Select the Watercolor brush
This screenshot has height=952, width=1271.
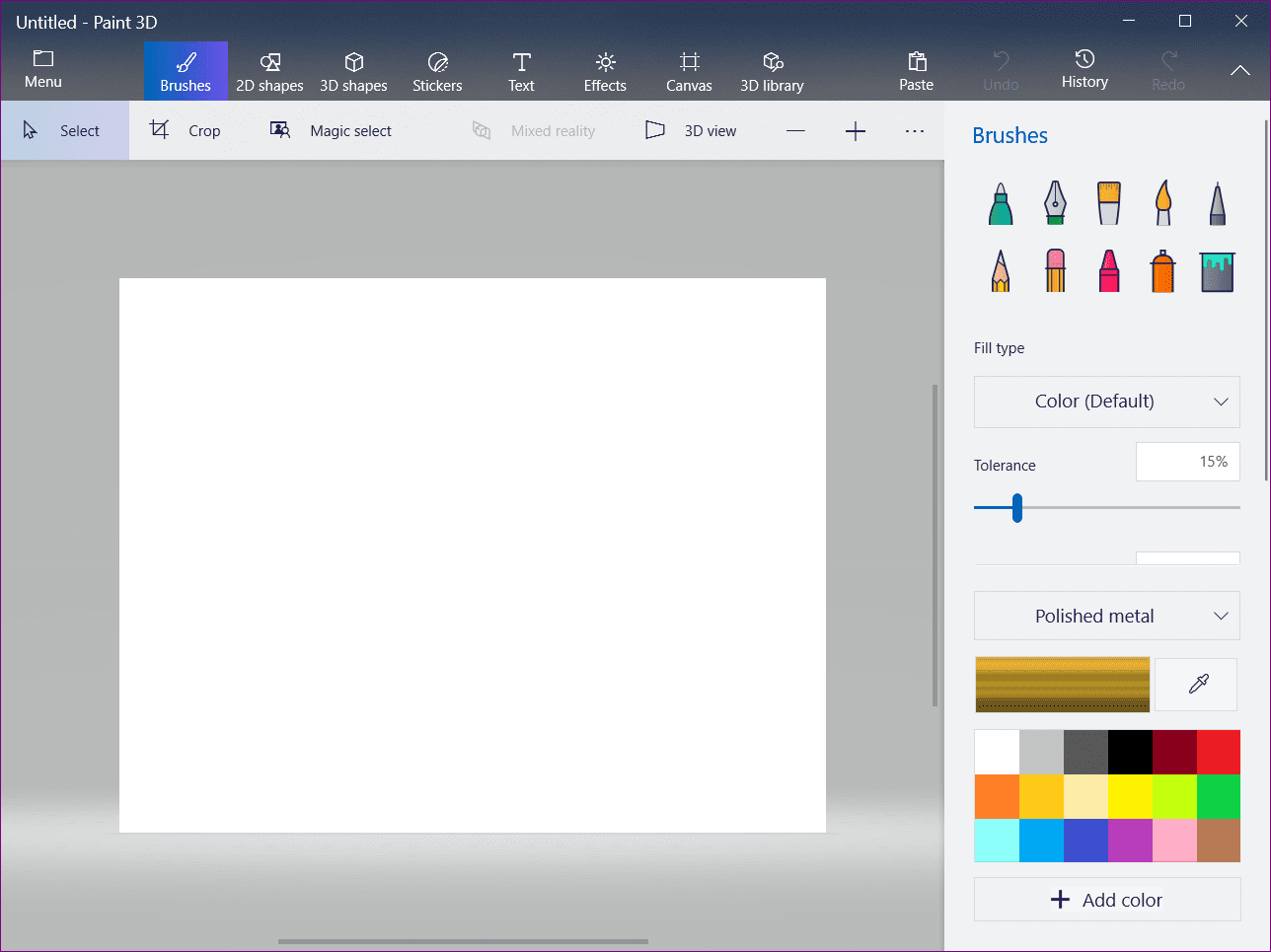coord(1163,203)
